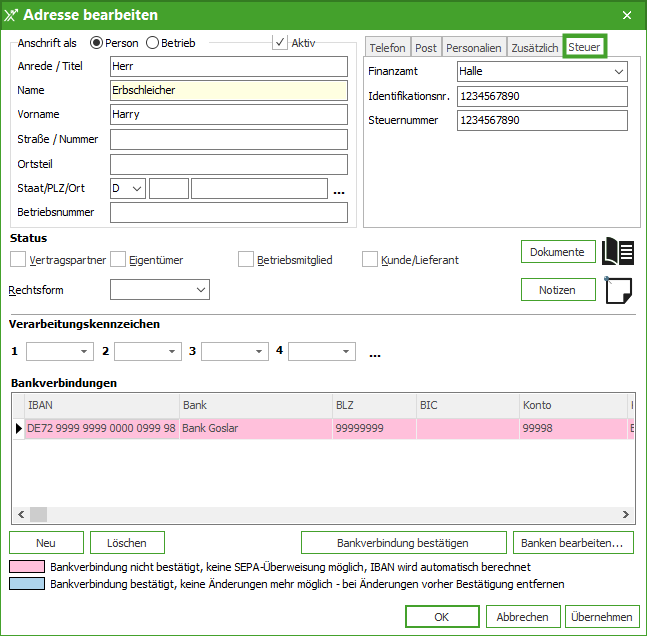Enable the Vertragspartner checkbox

(x=18, y=260)
